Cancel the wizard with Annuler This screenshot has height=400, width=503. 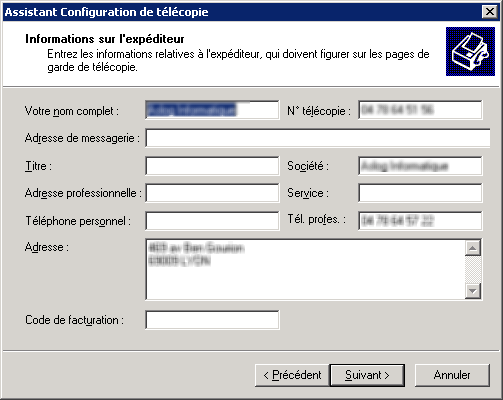click(452, 375)
